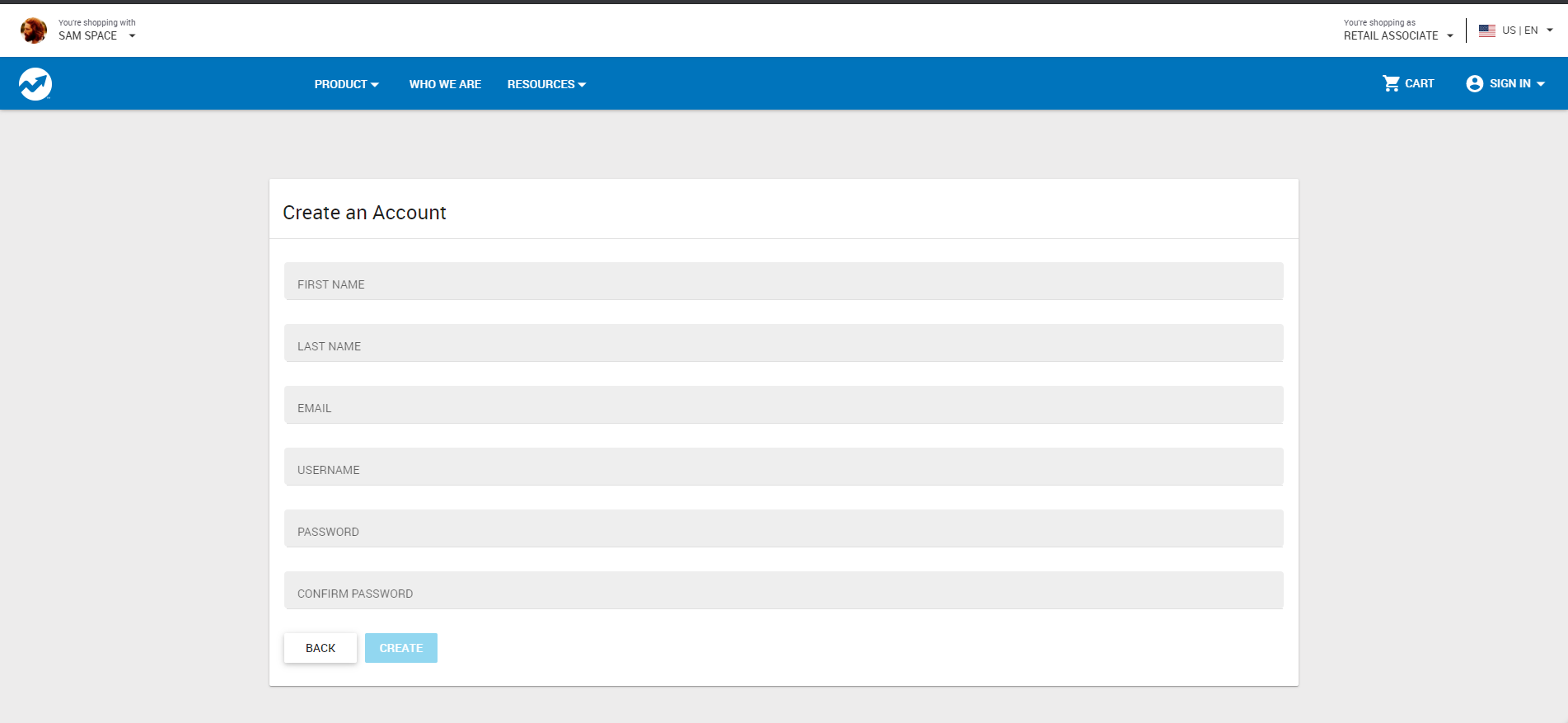The image size is (1568, 723).
Task: Click into the Last Name field
Action: pos(783,344)
